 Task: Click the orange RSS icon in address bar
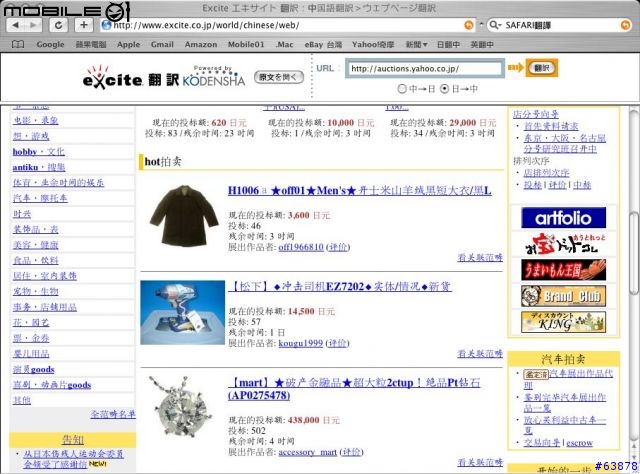click(x=469, y=25)
